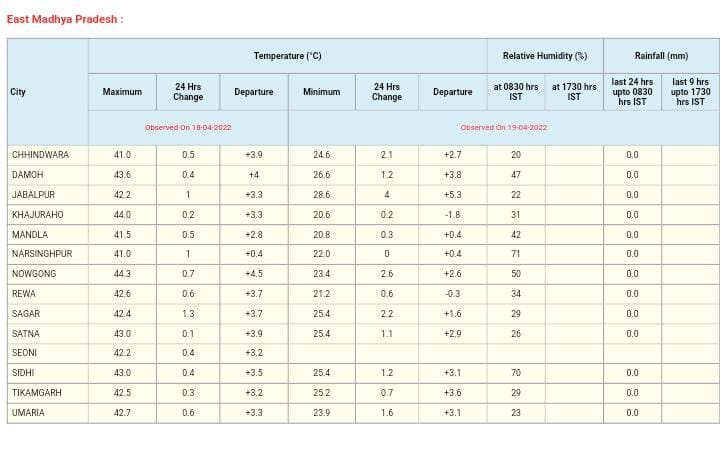Click the Maximum temperature column header
The width and height of the screenshot is (720, 456).
[x=122, y=92]
